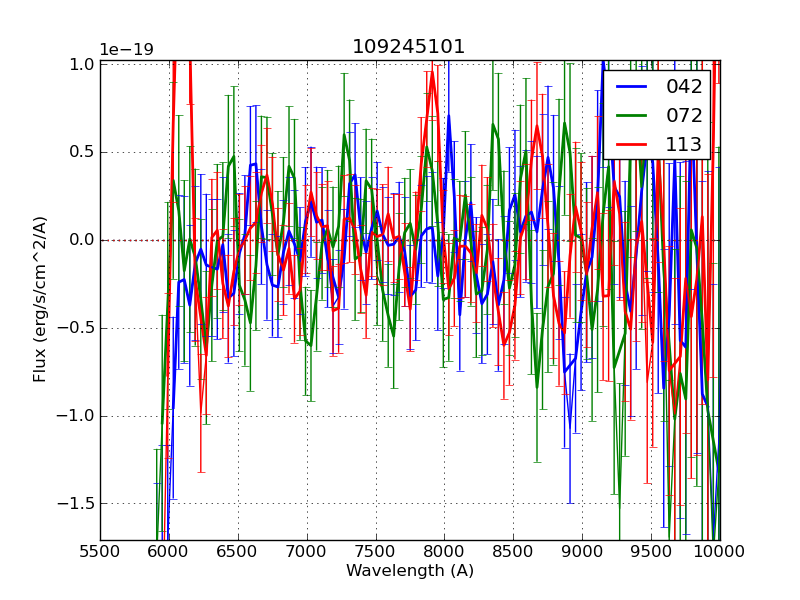Click the 1.0 y-axis tick label
The width and height of the screenshot is (800, 600).
[x=82, y=65]
